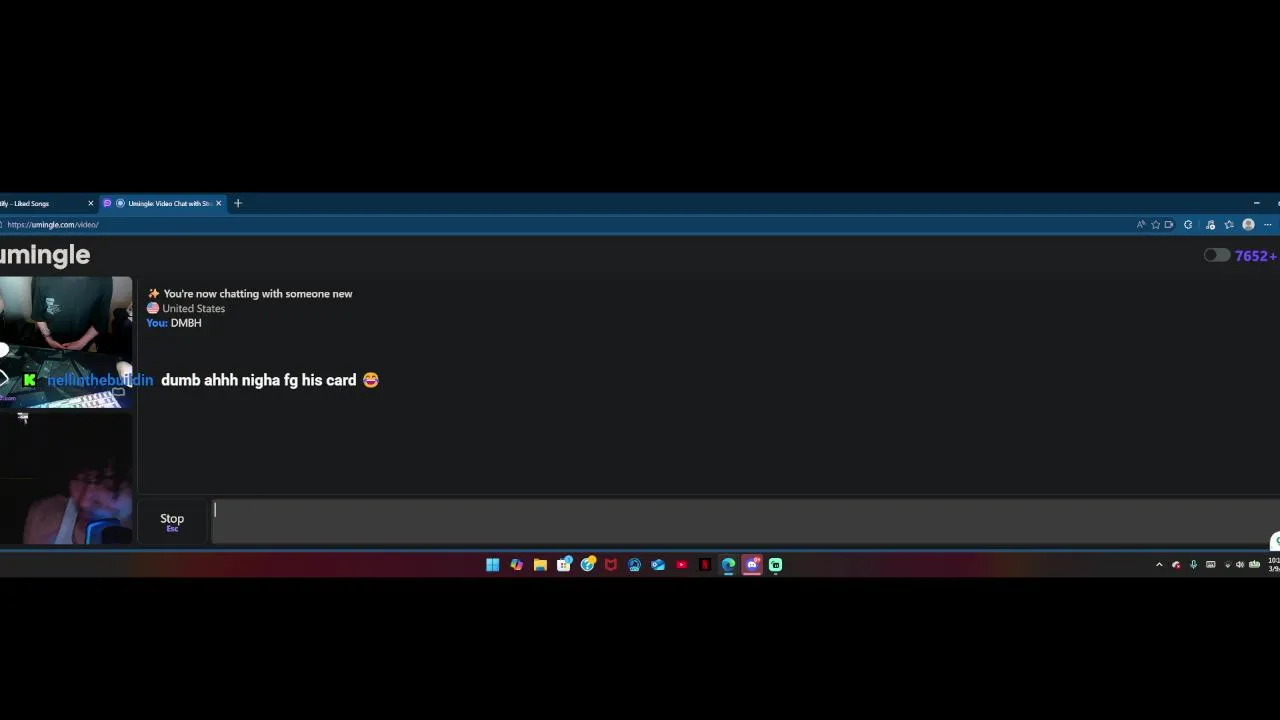This screenshot has height=720, width=1280.
Task: Open Netflix from the taskbar
Action: pos(705,565)
